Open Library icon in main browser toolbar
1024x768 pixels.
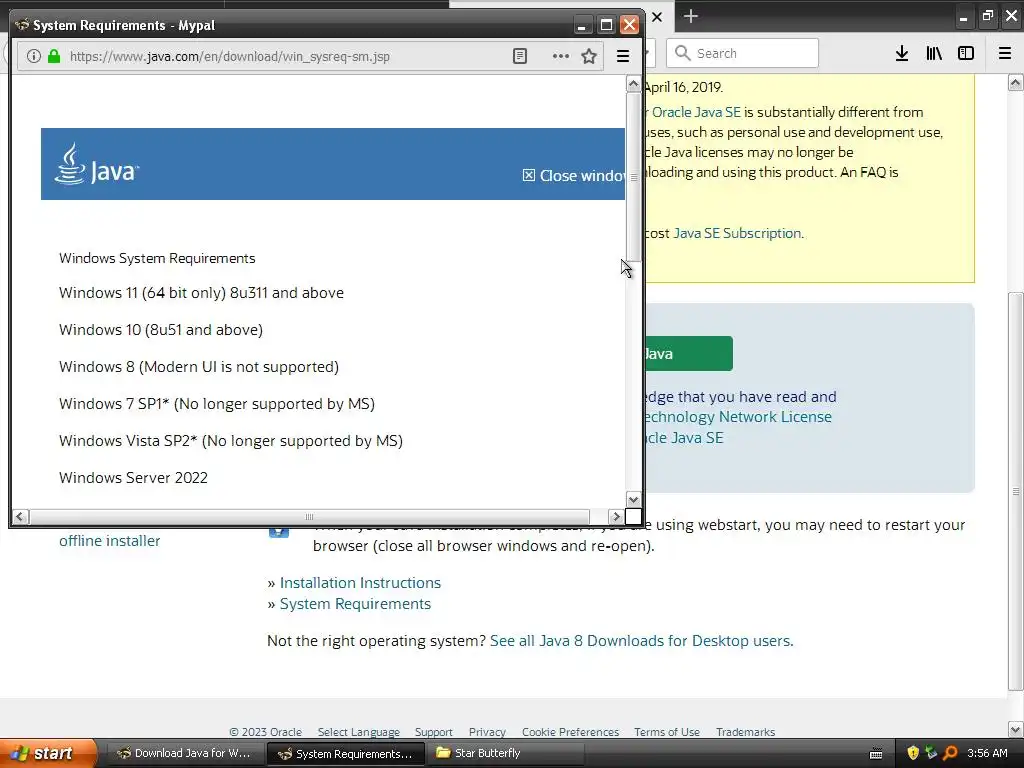[x=934, y=54]
